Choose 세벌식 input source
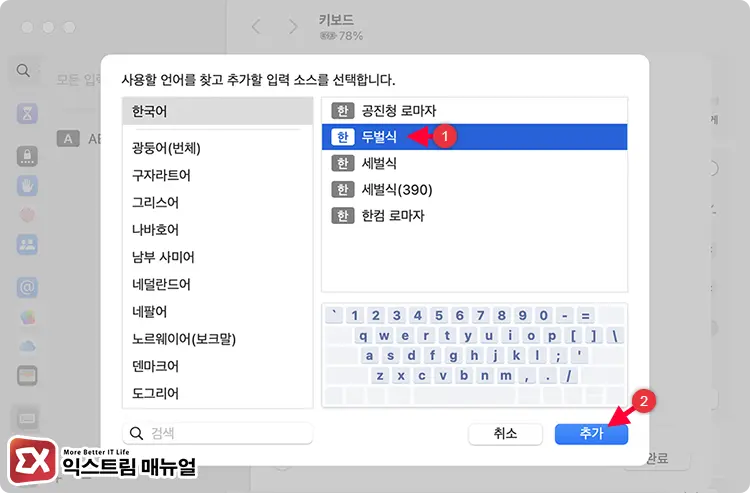The image size is (750, 493). (474, 163)
